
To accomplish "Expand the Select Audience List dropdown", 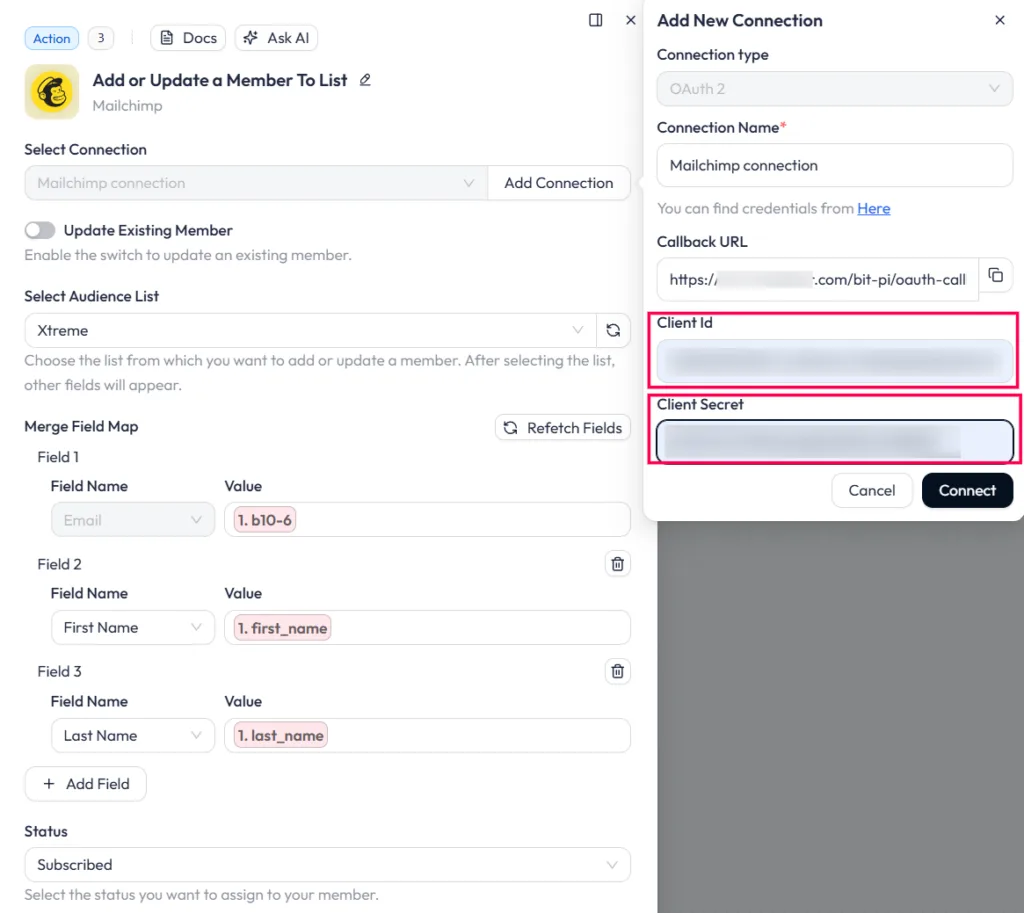I will (x=310, y=330).
